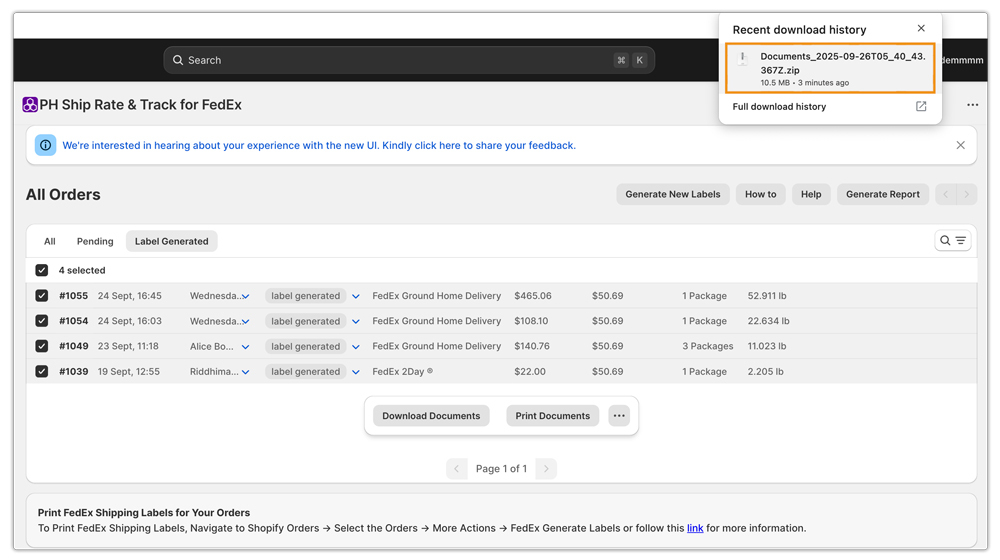Expand Riddhima... customer dropdown for order #1039

coord(246,372)
